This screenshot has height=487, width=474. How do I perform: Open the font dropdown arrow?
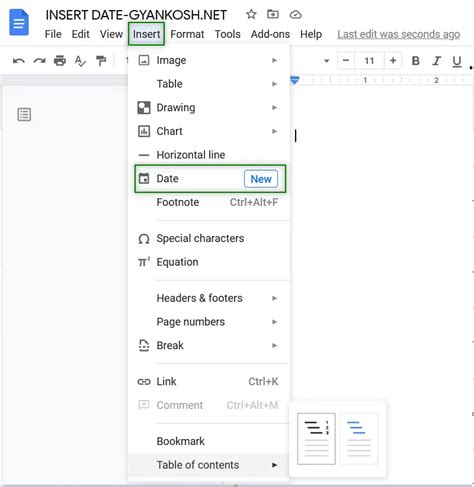point(327,61)
